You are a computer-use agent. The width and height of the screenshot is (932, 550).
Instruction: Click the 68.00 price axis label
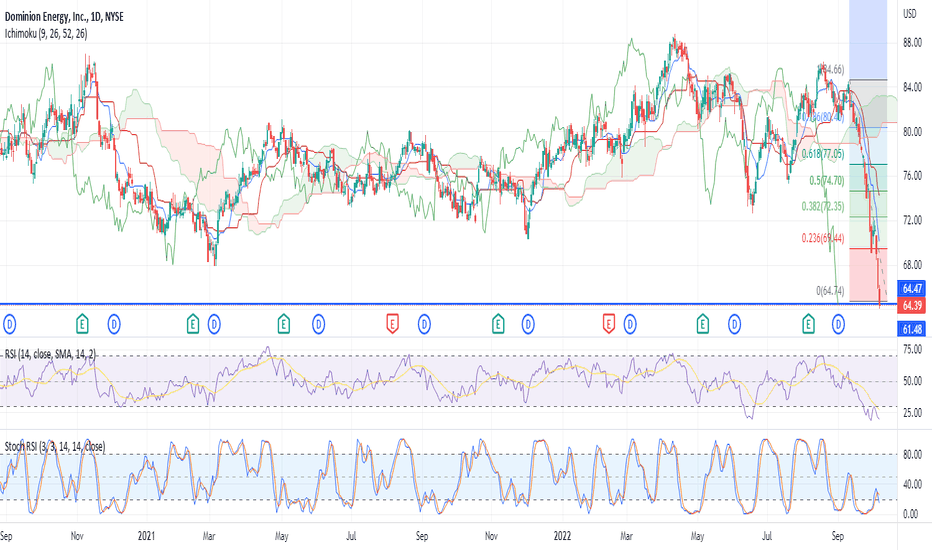pyautogui.click(x=912, y=265)
